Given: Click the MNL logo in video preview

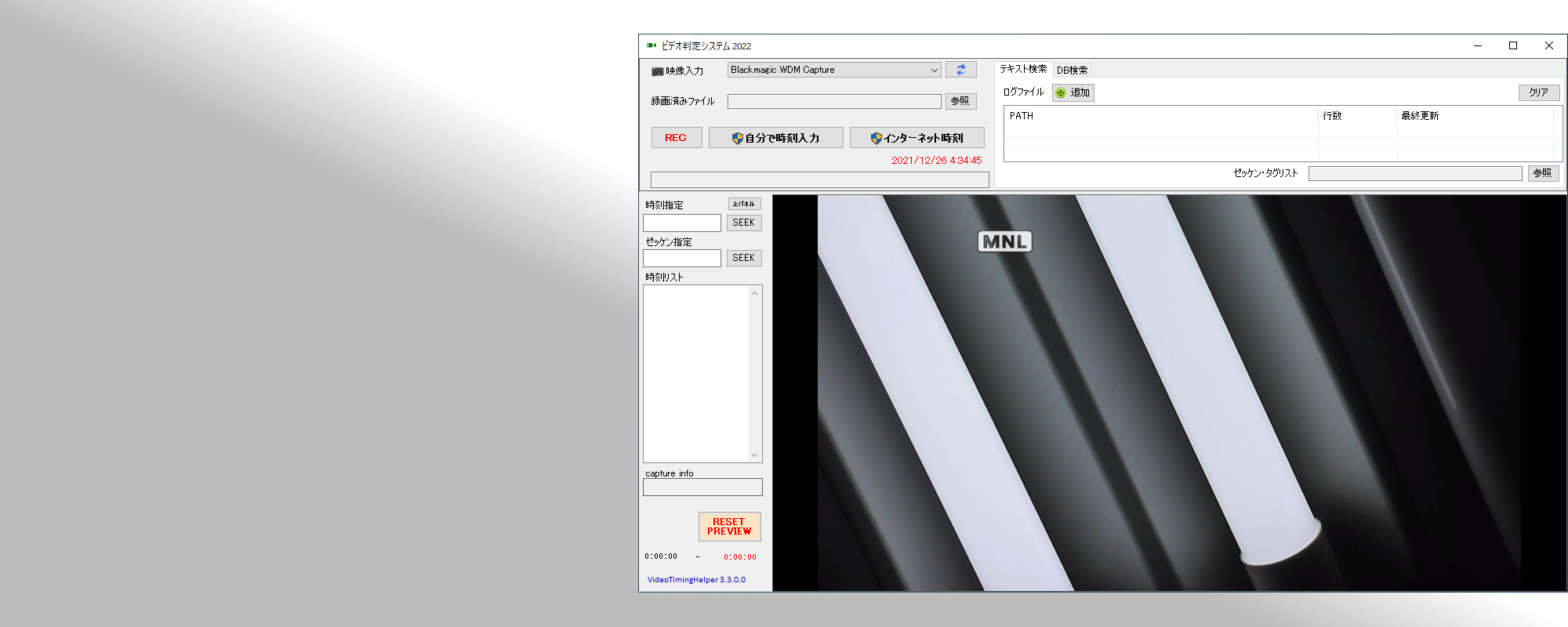Looking at the screenshot, I should 1004,241.
